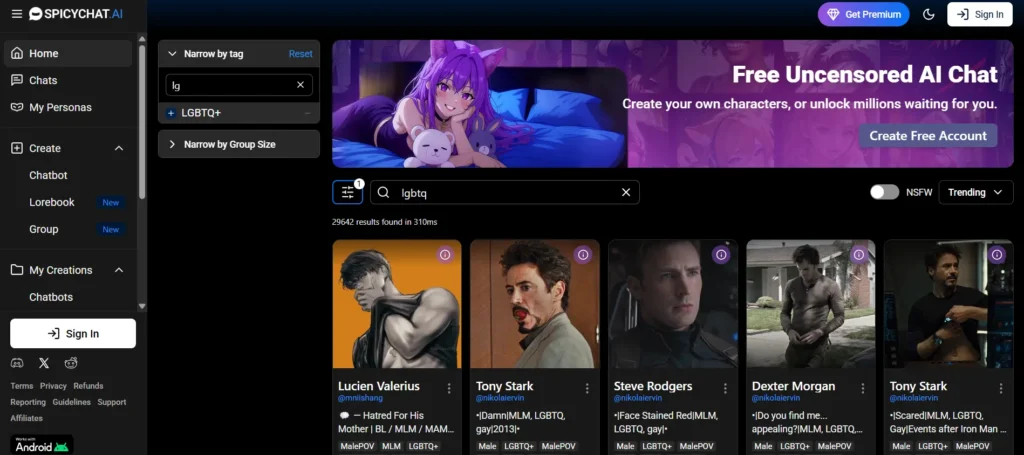Viewport: 1024px width, 455px height.
Task: Collapse the Create section in the sidebar
Action: [x=119, y=148]
